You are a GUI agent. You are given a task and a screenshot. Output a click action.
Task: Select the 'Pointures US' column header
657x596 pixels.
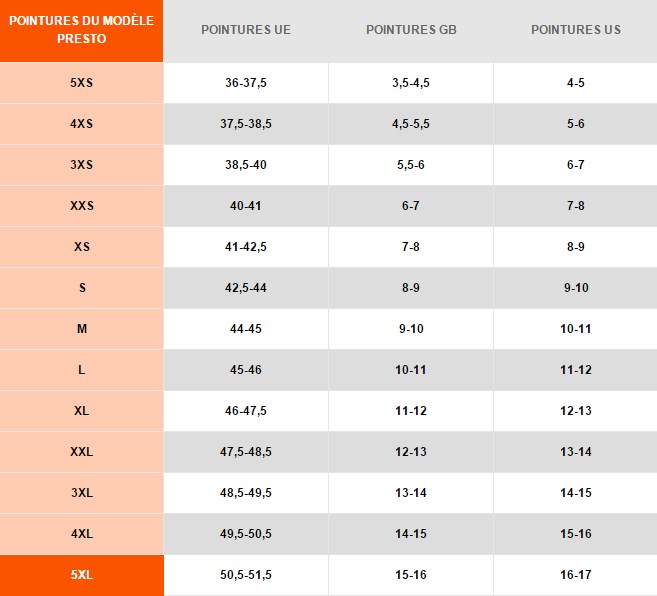point(576,31)
